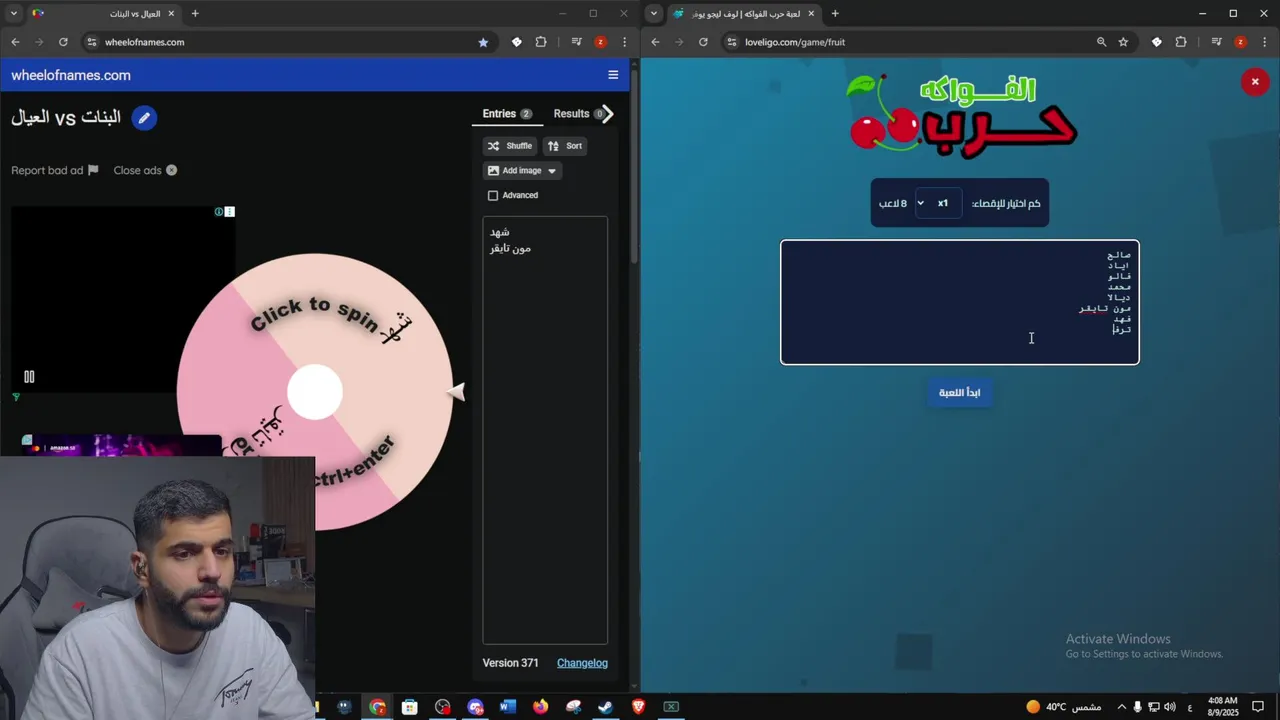Image resolution: width=1280 pixels, height=720 pixels.
Task: Open media control icon in left browser
Action: (x=577, y=42)
